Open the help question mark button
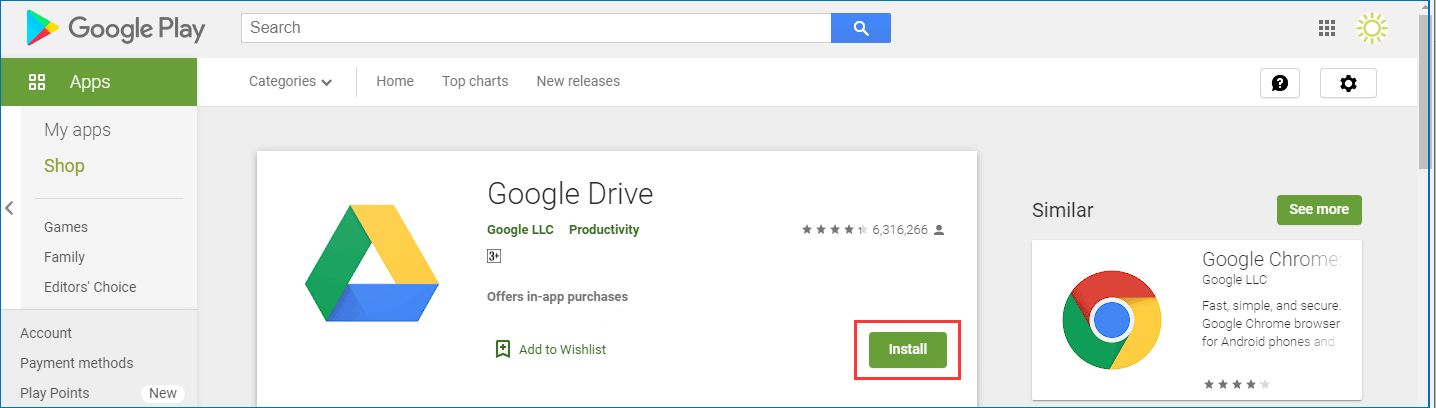 tap(1280, 84)
